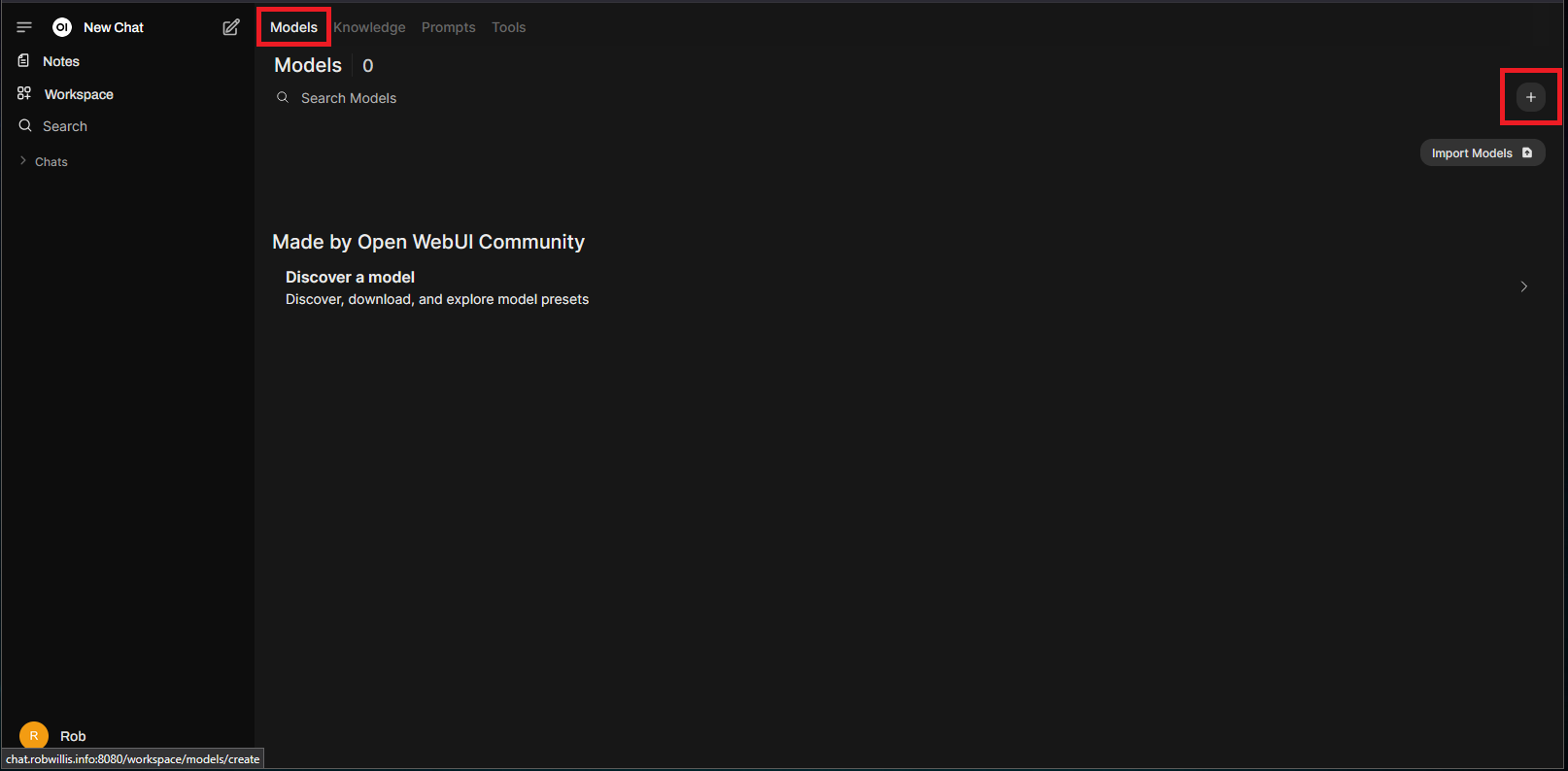Click the new chat pencil icon
The image size is (1568, 771).
(x=231, y=27)
